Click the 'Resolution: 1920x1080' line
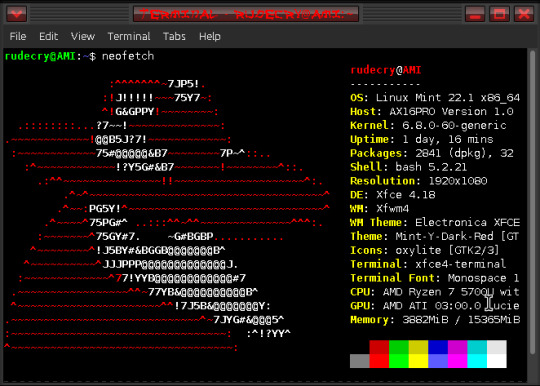The width and height of the screenshot is (540, 386). point(418,181)
